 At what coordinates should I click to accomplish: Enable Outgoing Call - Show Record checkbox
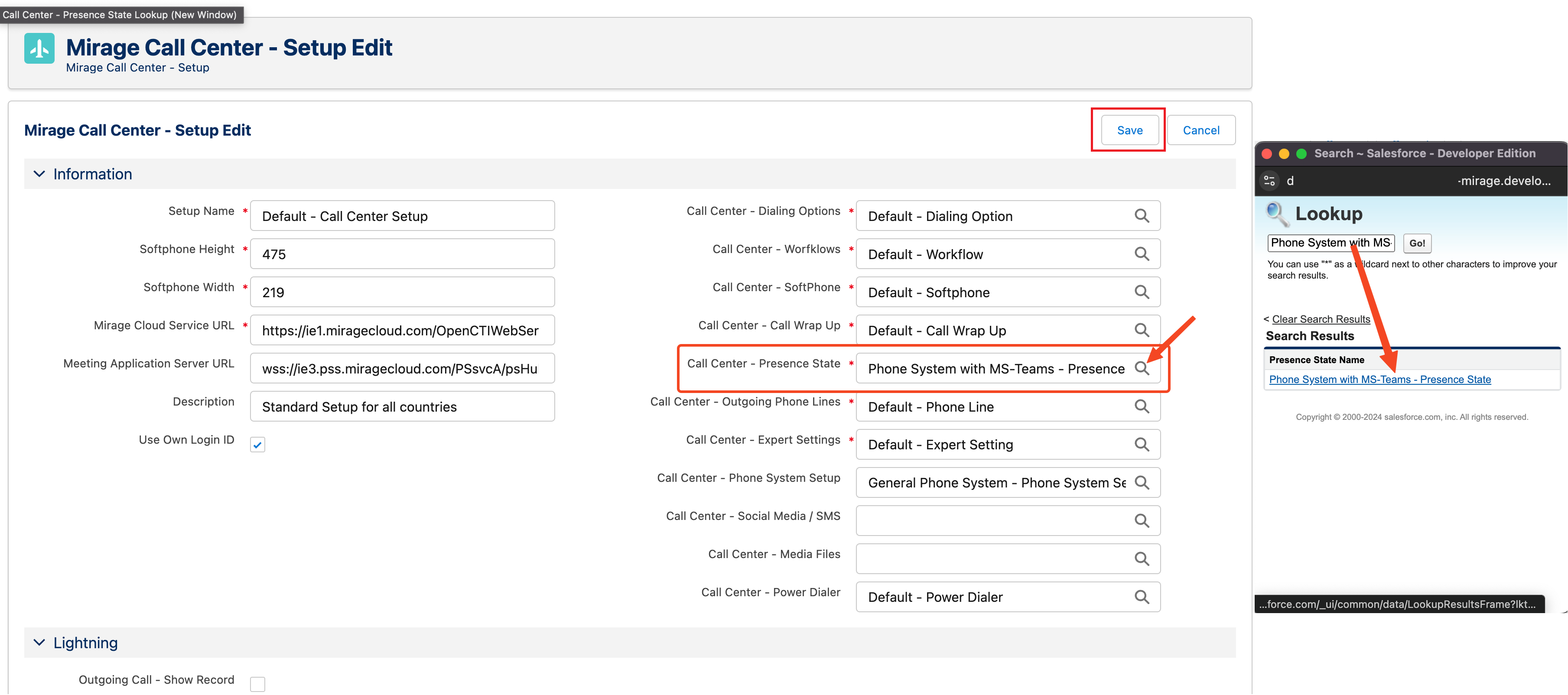tap(257, 684)
